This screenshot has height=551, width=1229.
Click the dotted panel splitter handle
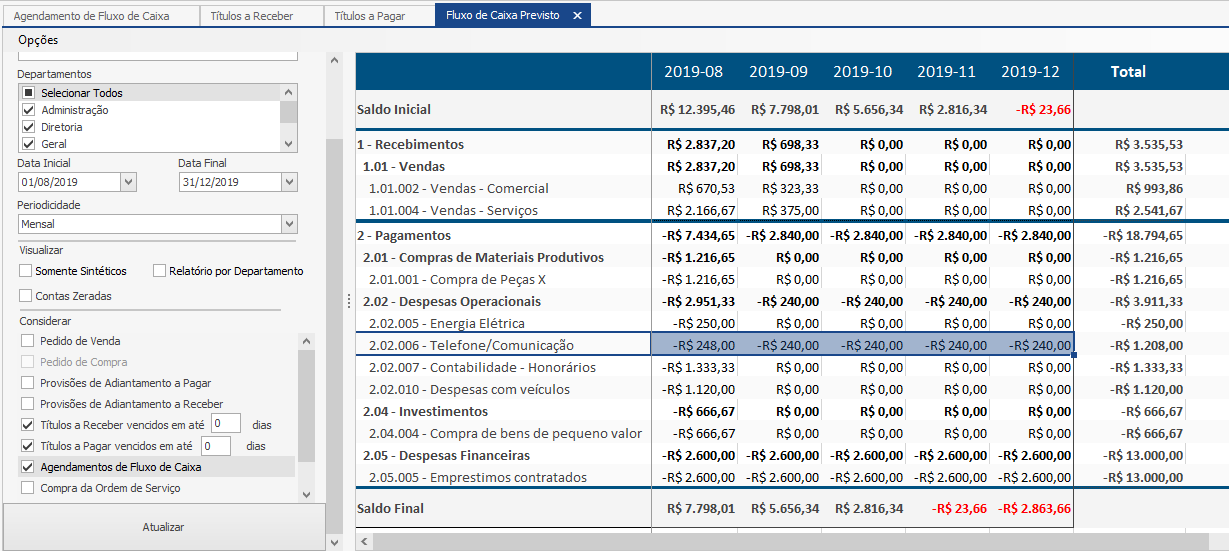coord(348,300)
